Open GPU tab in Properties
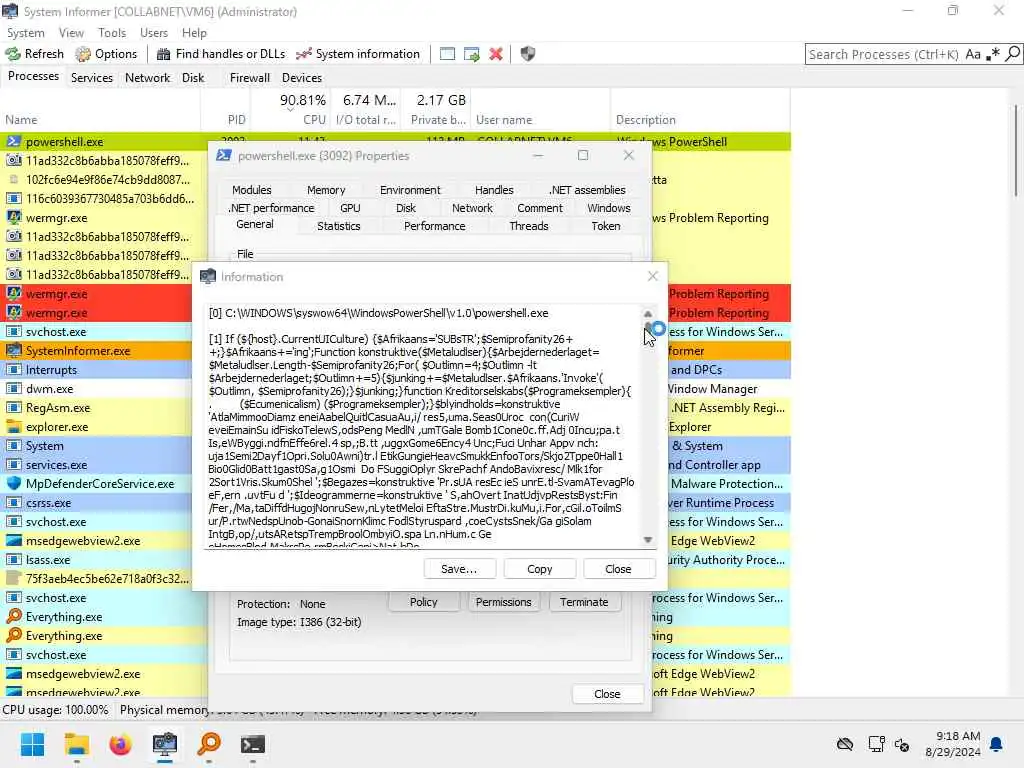The image size is (1024, 768). (350, 208)
